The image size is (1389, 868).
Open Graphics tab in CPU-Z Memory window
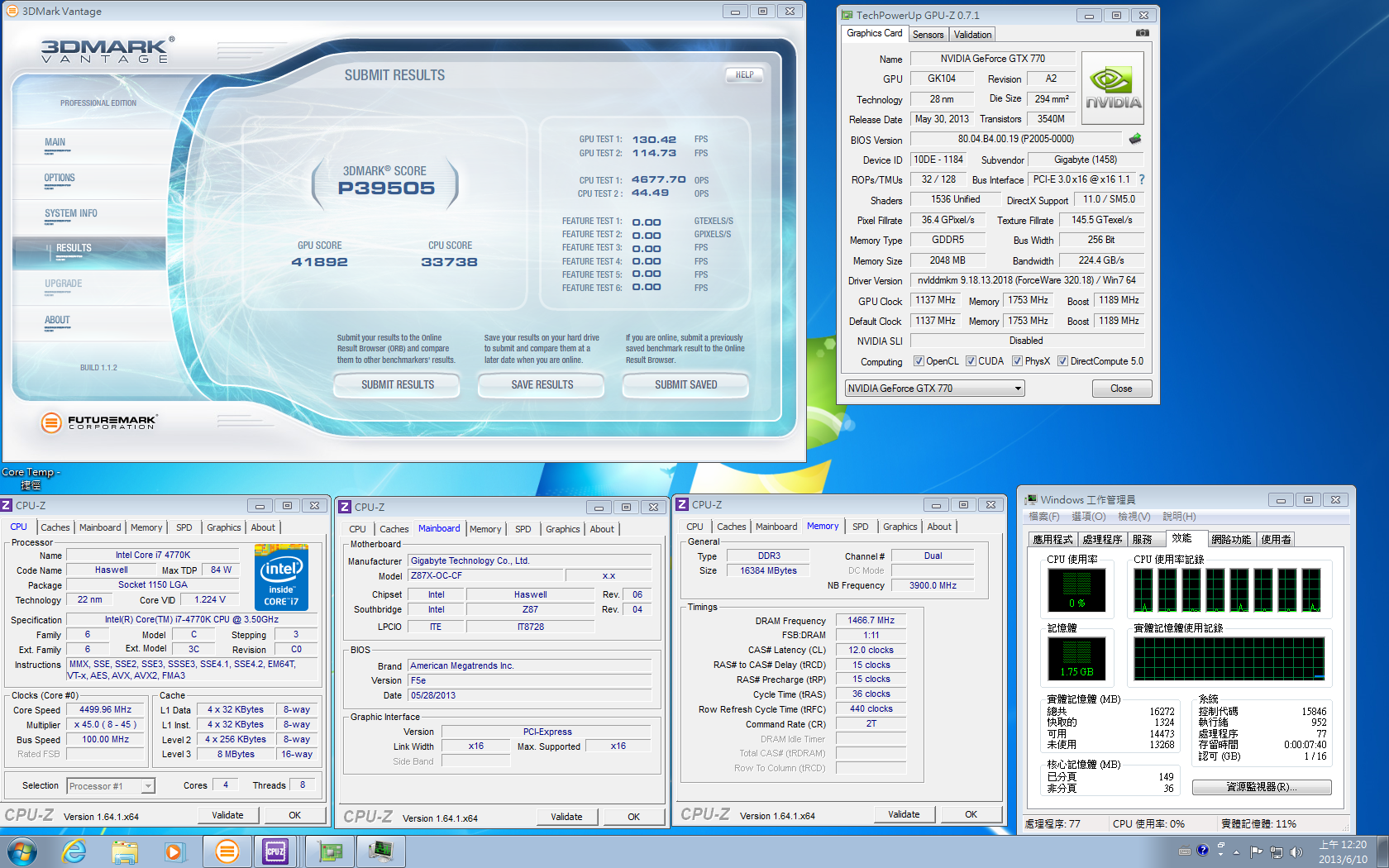[900, 527]
